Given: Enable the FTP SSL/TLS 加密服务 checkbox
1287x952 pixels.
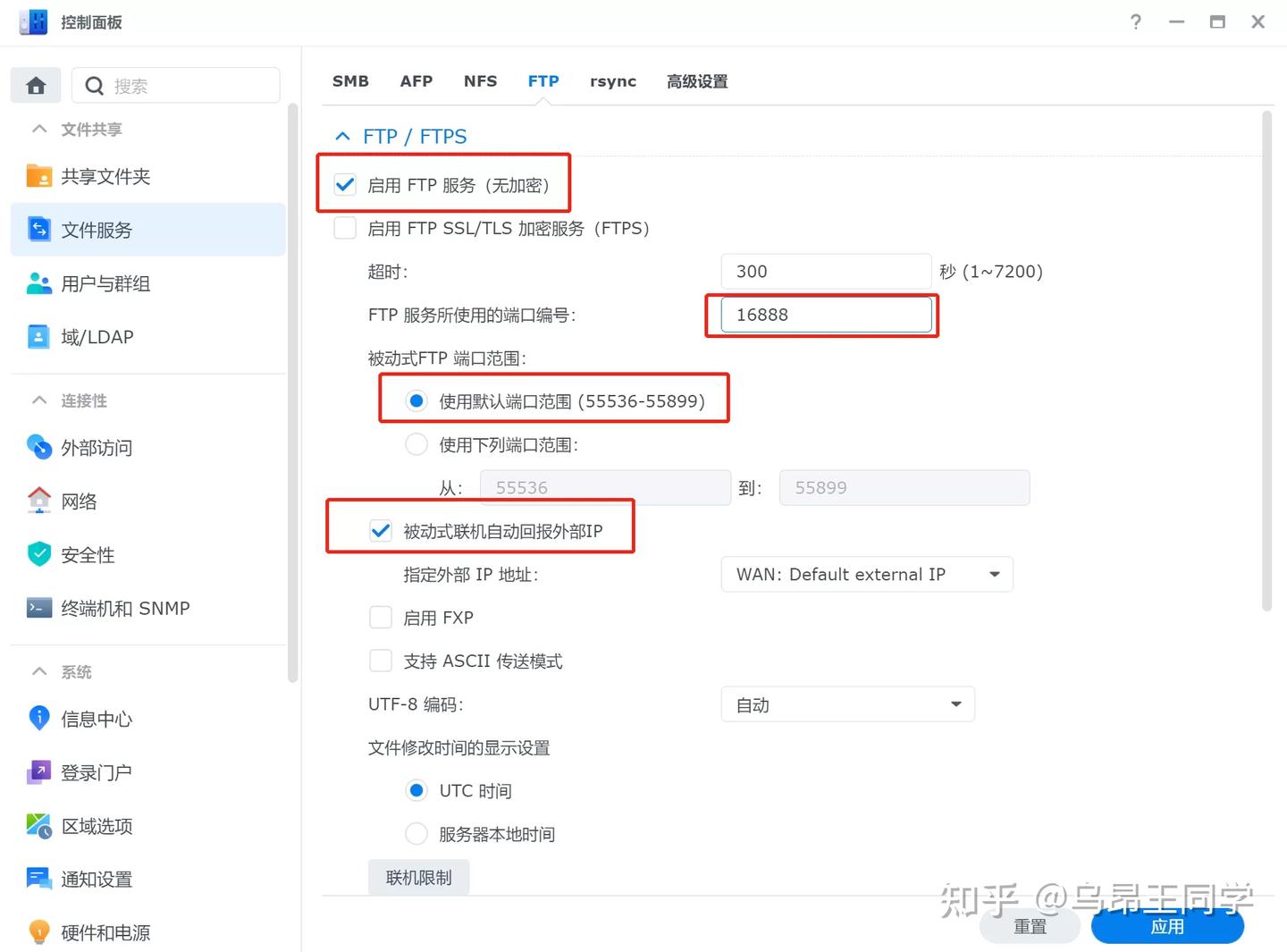Looking at the screenshot, I should (345, 228).
